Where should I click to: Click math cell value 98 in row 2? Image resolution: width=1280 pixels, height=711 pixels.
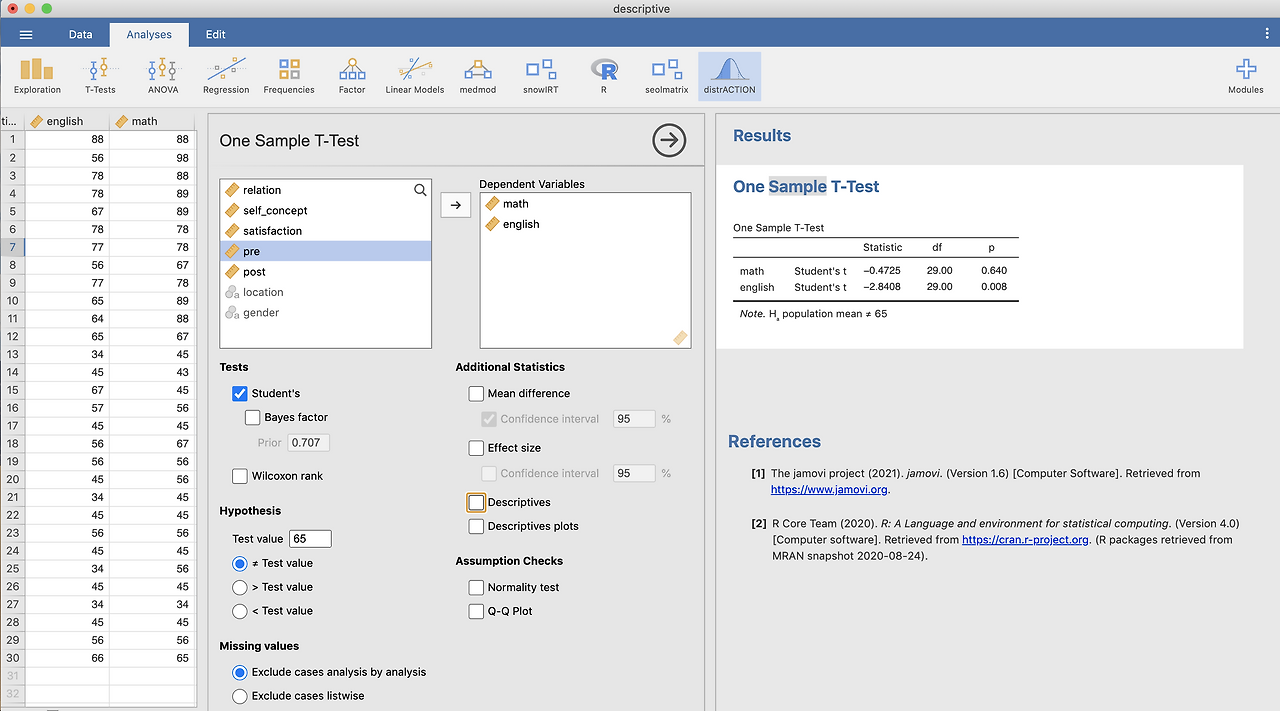point(152,158)
